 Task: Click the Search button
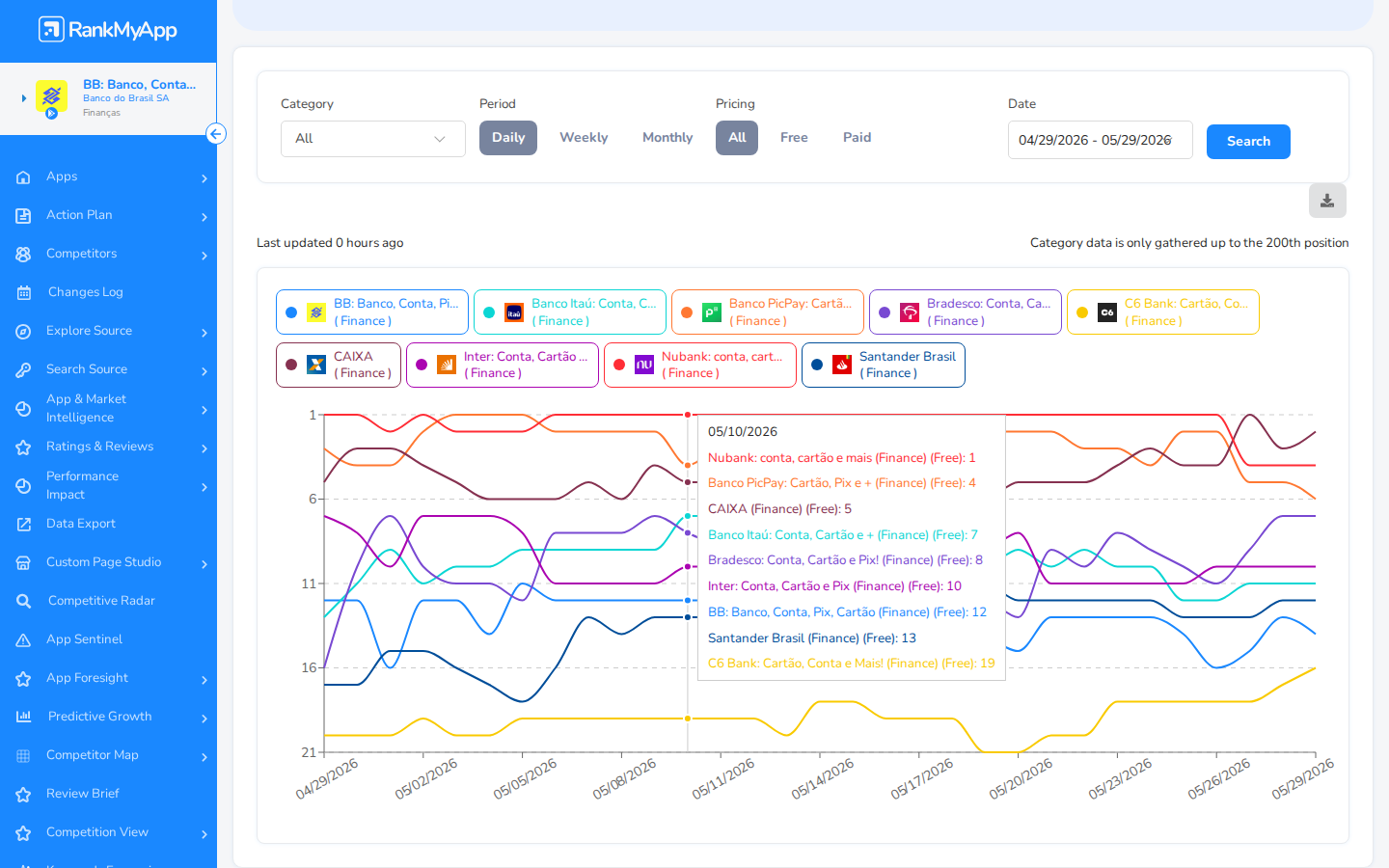point(1248,142)
